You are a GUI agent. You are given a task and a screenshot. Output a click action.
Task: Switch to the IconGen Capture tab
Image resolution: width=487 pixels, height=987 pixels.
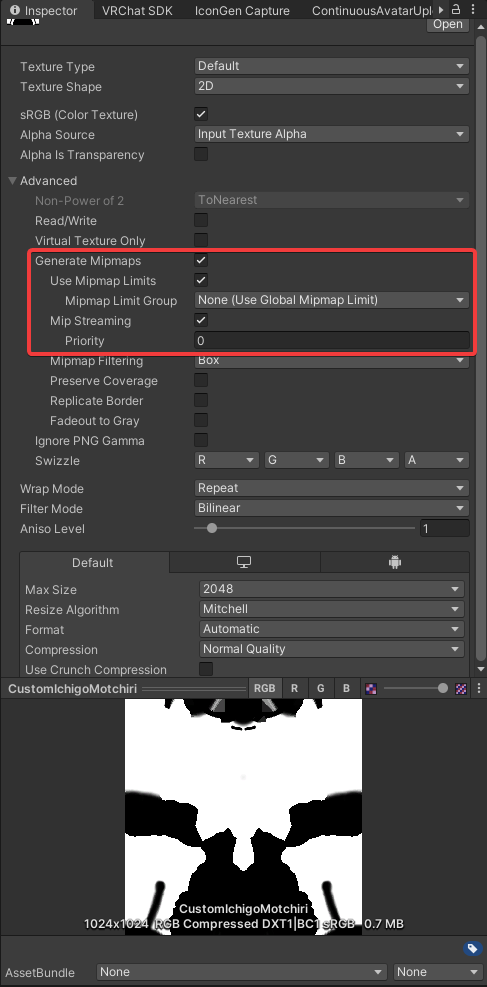click(x=242, y=11)
